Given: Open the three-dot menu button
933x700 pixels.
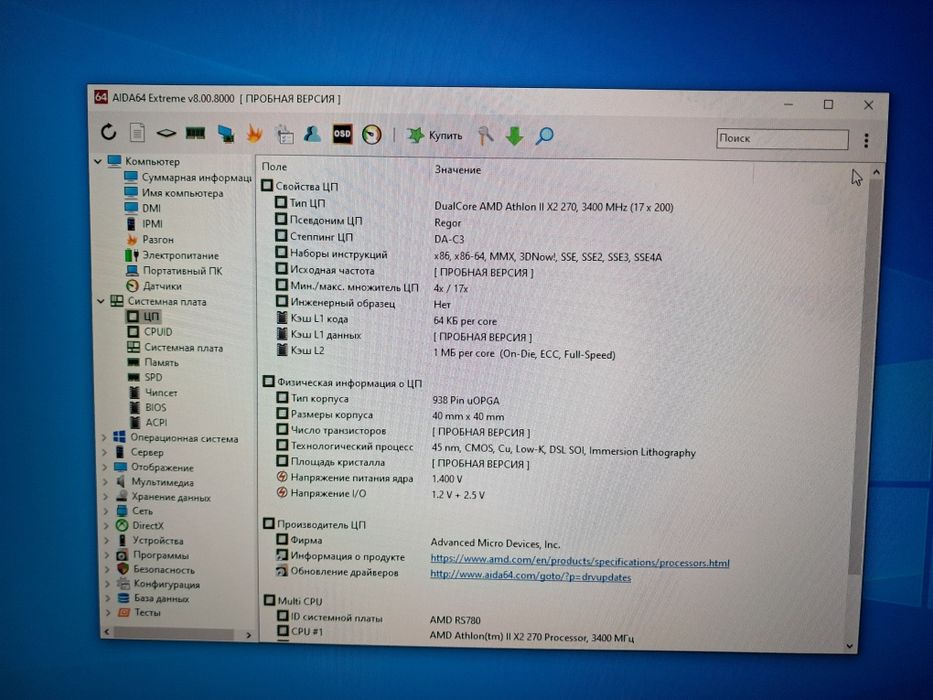Looking at the screenshot, I should click(866, 140).
